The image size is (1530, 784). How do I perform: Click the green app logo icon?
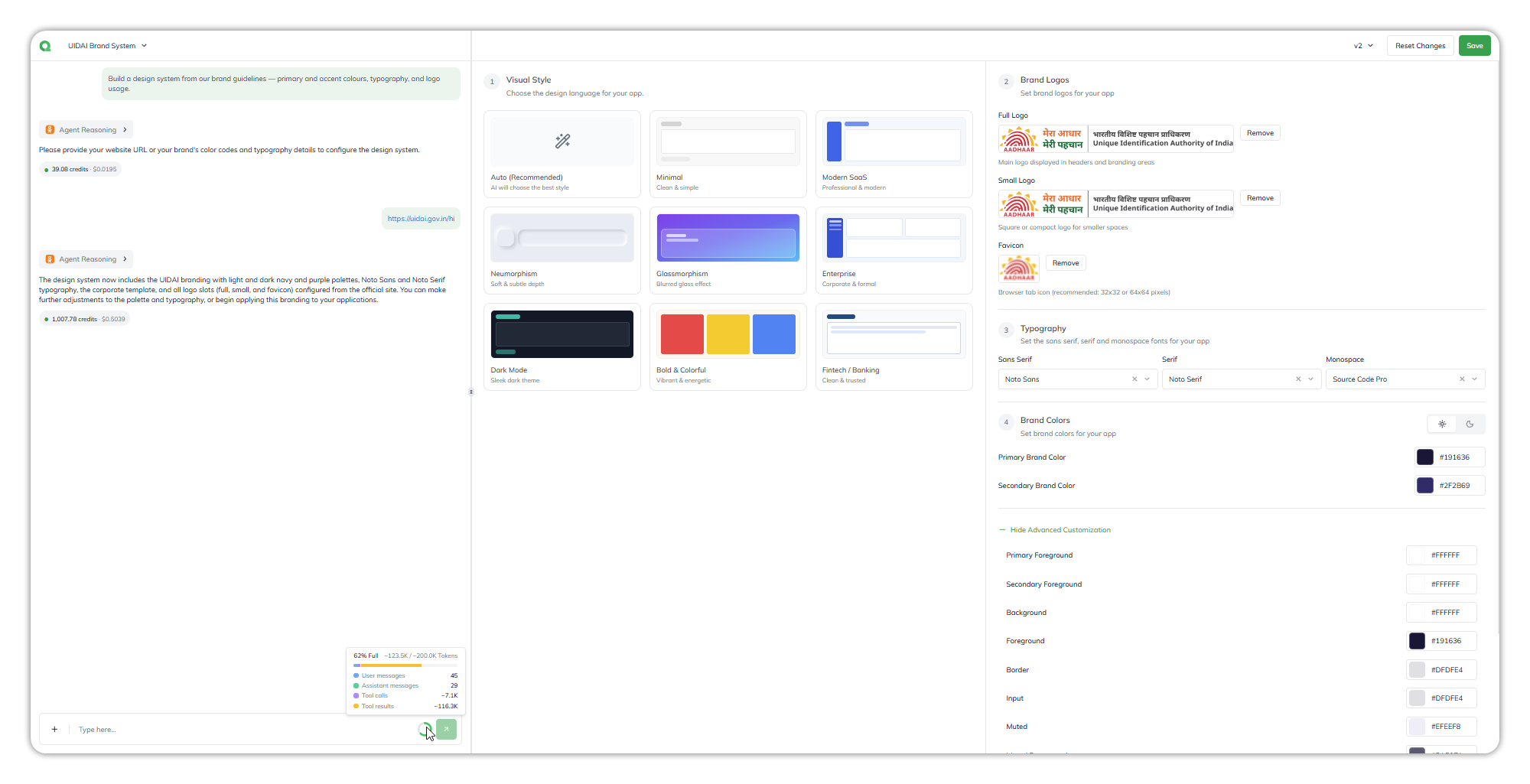(x=45, y=46)
